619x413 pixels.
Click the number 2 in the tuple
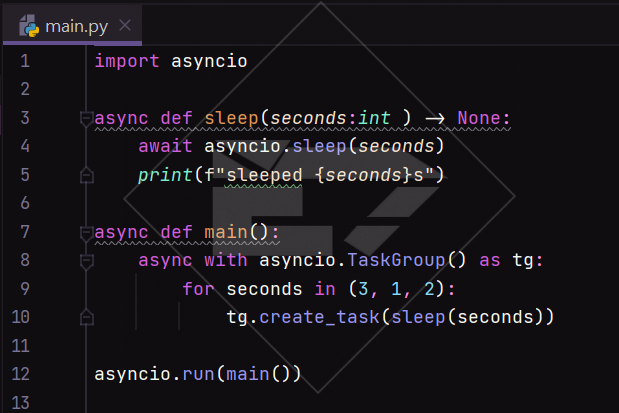[429, 289]
